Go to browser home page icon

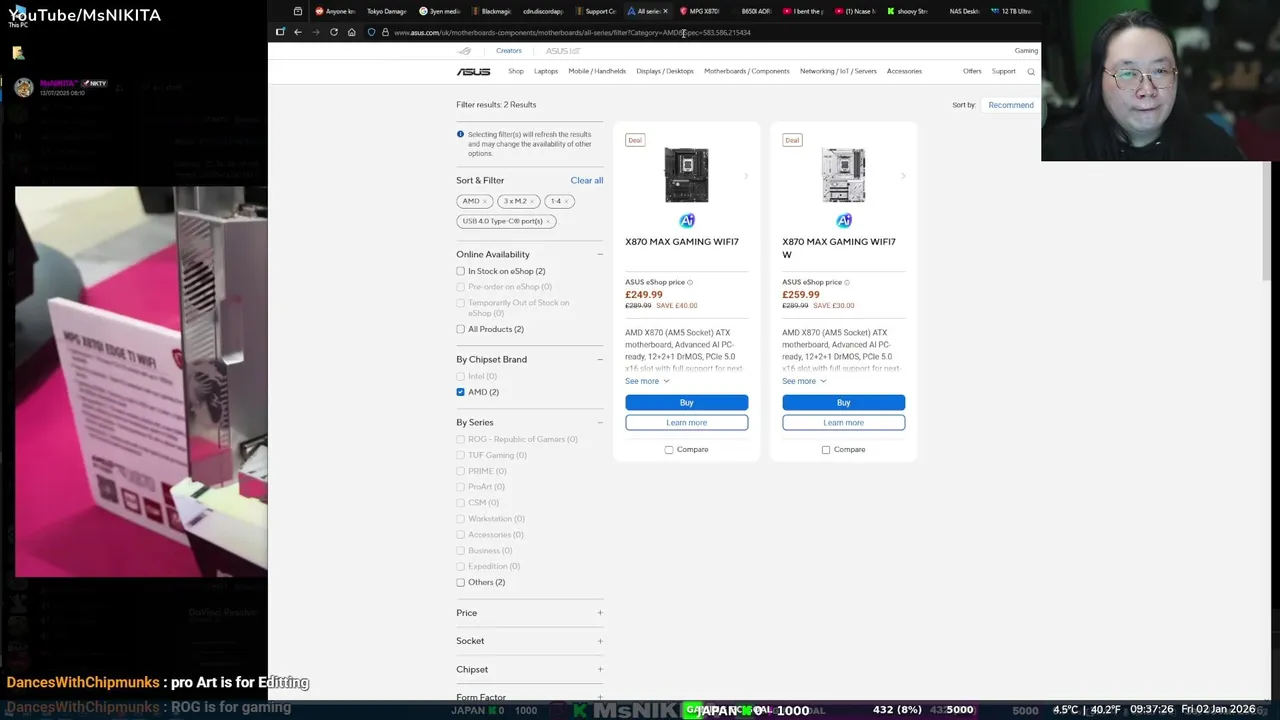pos(351,32)
